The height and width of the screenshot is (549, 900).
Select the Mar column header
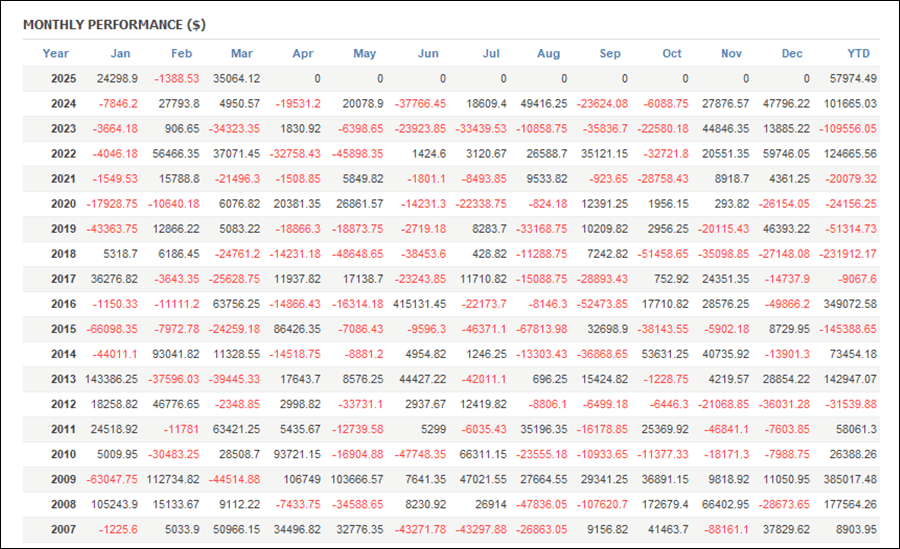click(242, 53)
